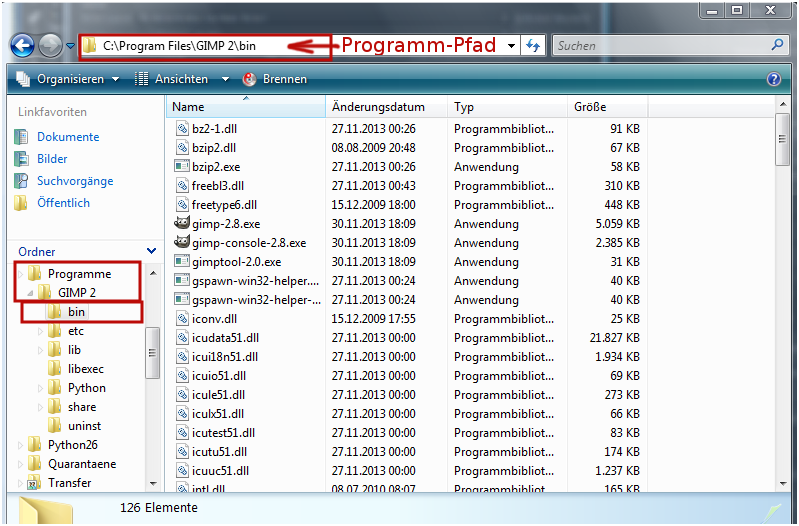
Task: Select the freebl3.dll file icon
Action: tap(182, 186)
